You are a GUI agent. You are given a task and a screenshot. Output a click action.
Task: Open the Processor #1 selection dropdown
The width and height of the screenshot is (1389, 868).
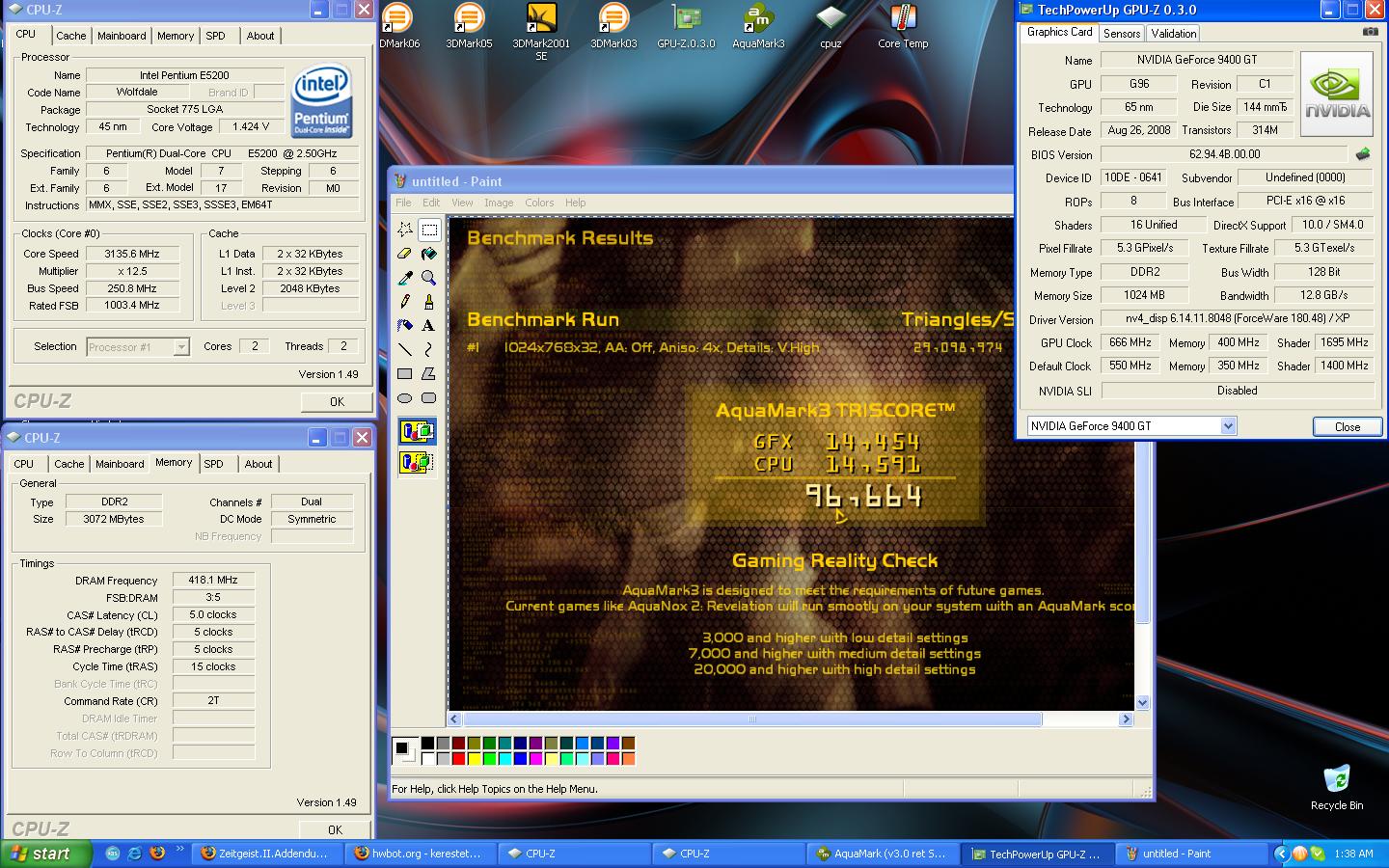181,346
